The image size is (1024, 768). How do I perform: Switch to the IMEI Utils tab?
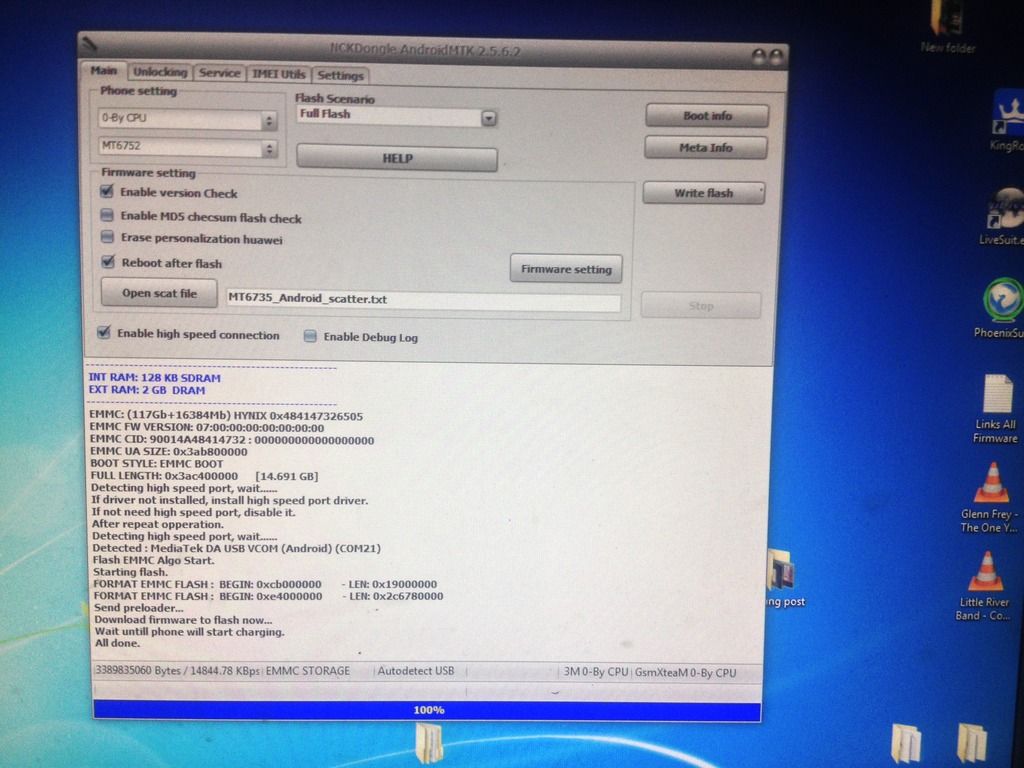click(x=279, y=73)
